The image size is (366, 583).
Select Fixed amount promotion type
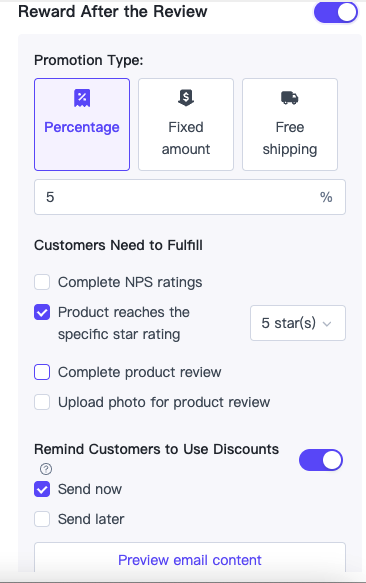click(x=186, y=125)
